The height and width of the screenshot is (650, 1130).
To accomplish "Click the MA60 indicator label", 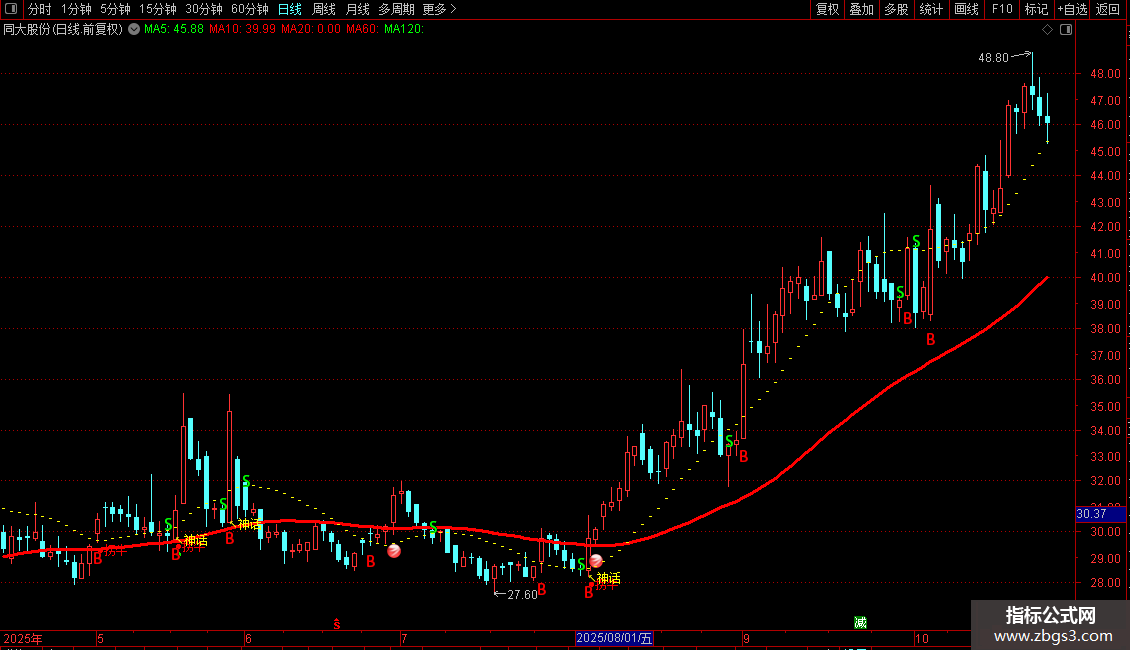I will coord(362,30).
